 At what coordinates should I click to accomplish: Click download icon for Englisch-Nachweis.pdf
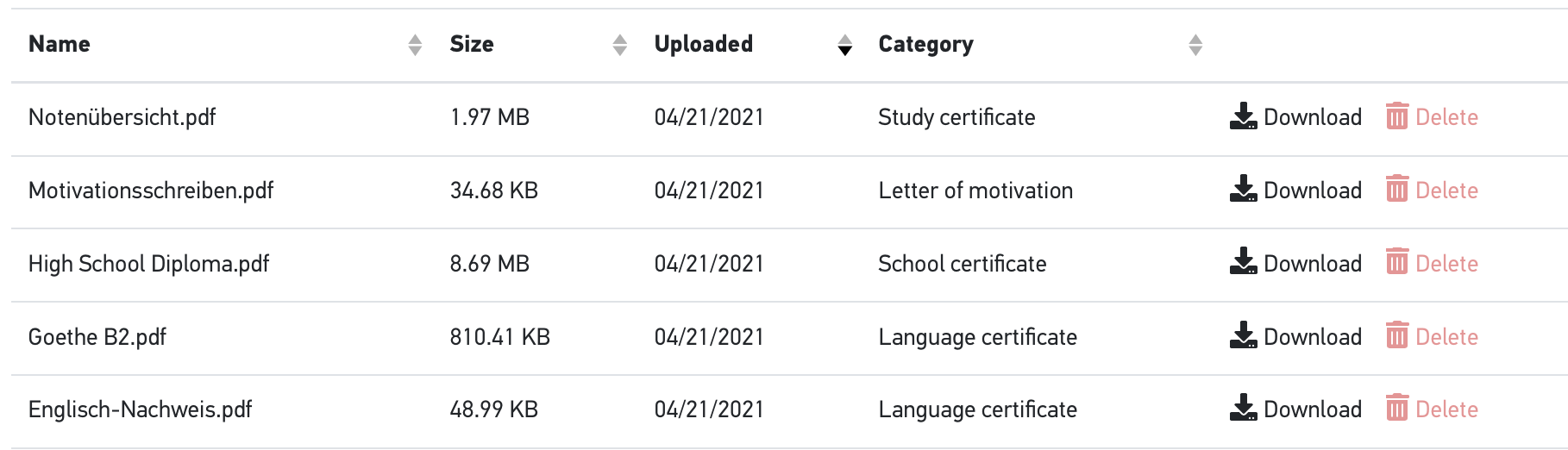[1243, 408]
